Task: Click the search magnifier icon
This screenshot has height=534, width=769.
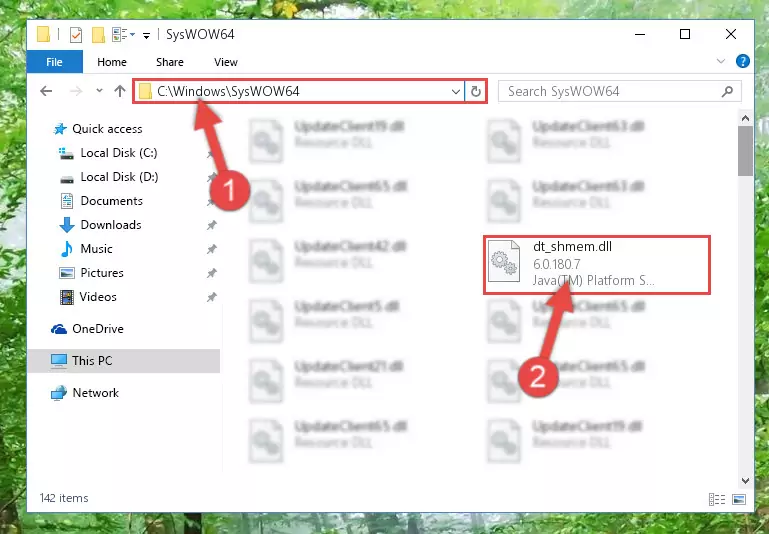Action: tap(727, 91)
